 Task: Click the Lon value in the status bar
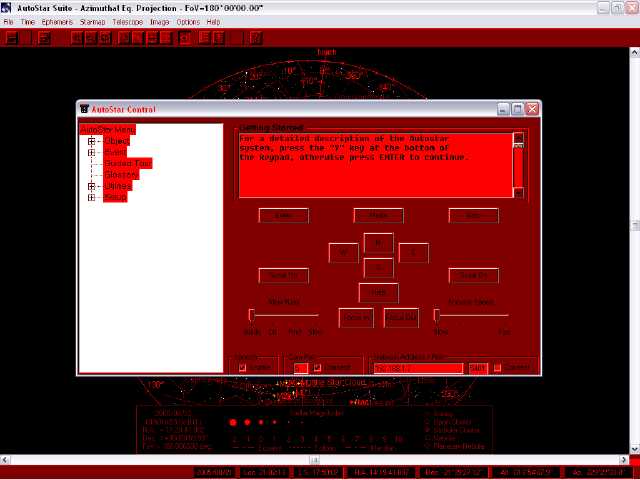(x=264, y=473)
